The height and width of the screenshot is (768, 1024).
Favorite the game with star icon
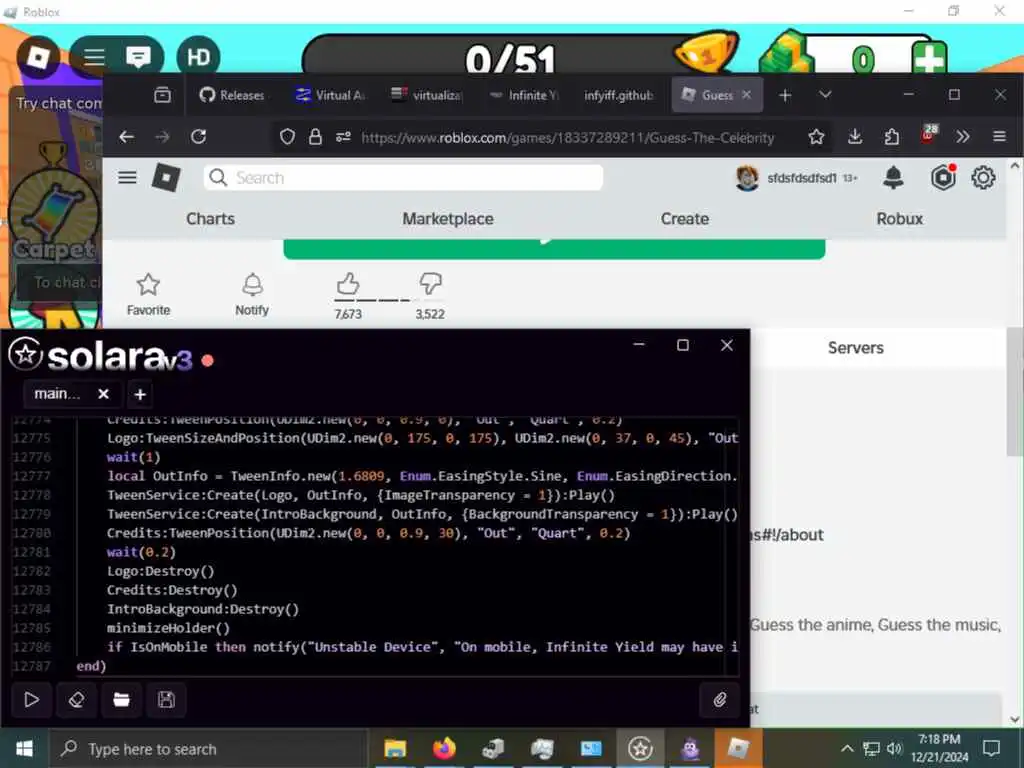[x=148, y=294]
